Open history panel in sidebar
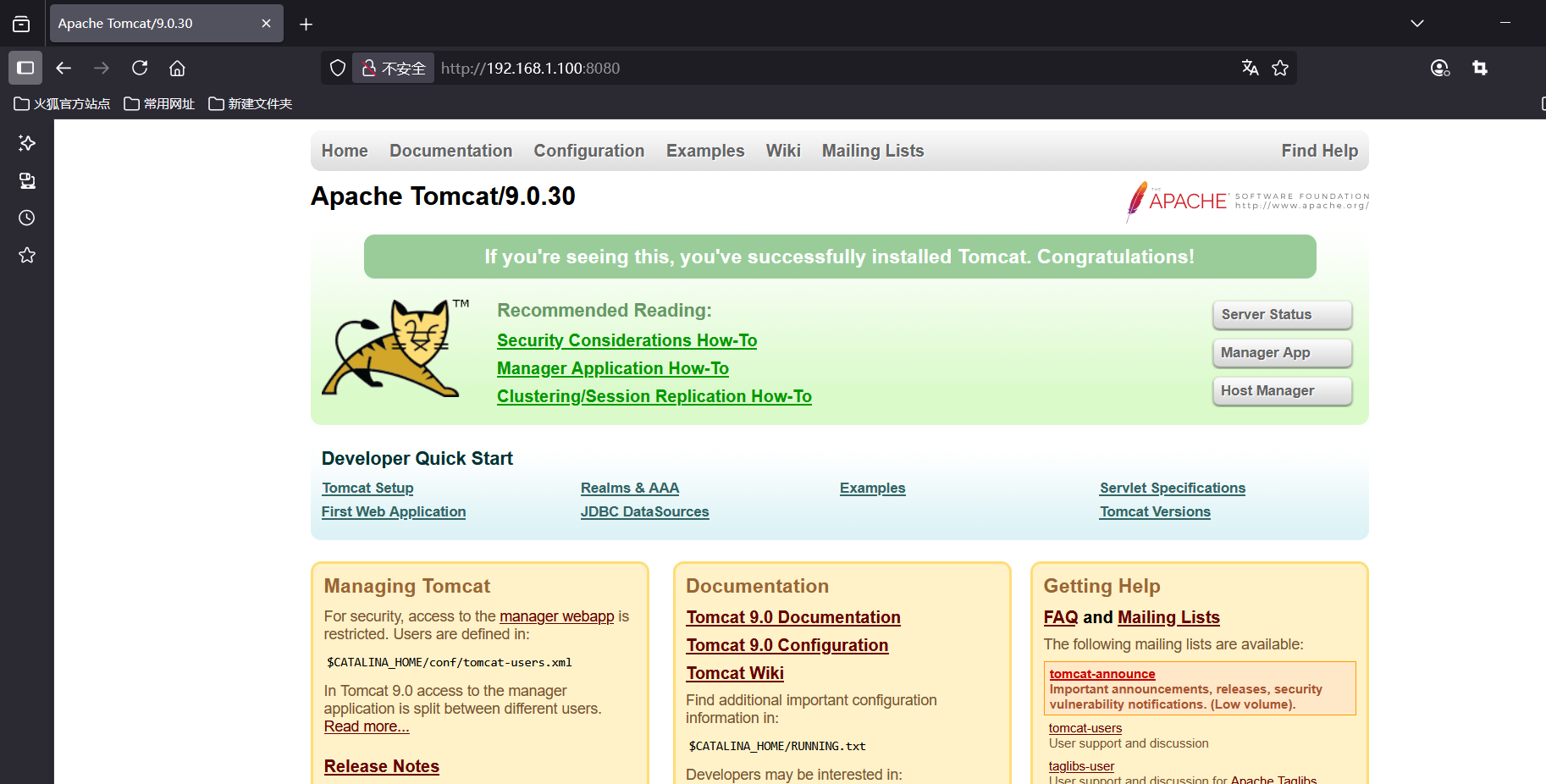Image resolution: width=1546 pixels, height=784 pixels. tap(27, 218)
